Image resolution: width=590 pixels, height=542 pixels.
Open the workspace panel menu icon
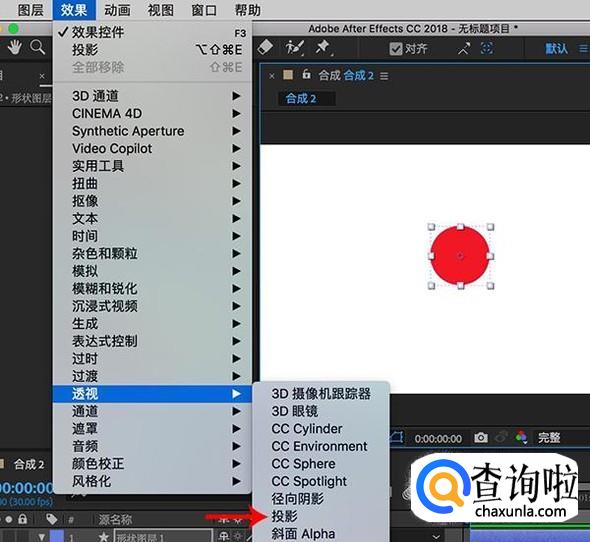[584, 49]
